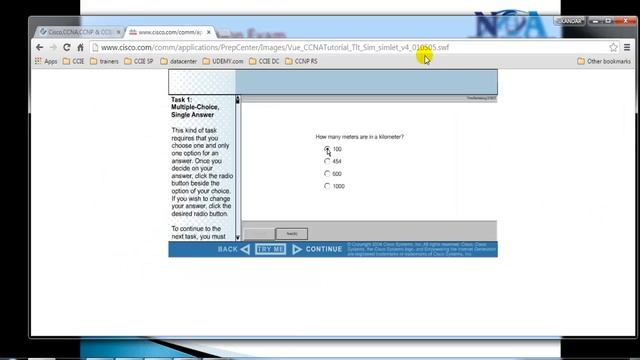Expand the Other bookmarks folder
Screen dimensions: 640x360
point(604,61)
